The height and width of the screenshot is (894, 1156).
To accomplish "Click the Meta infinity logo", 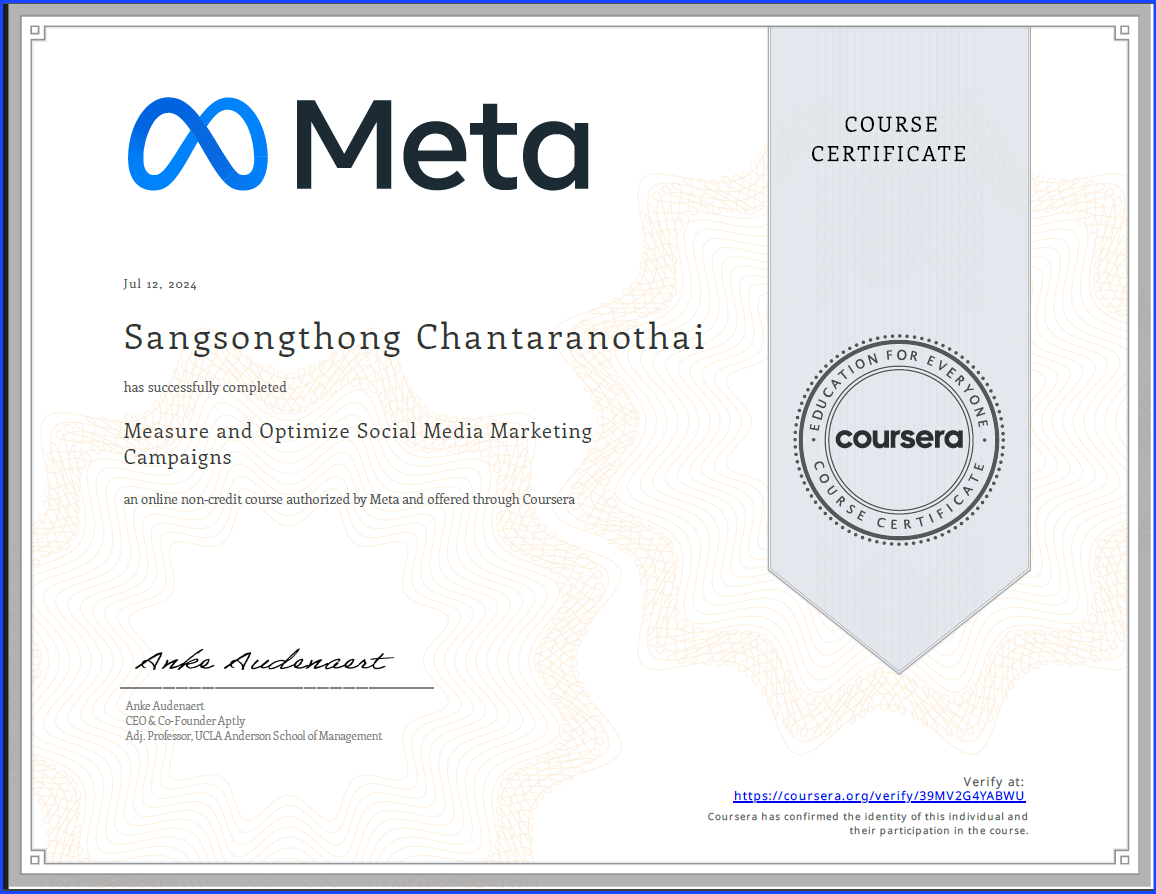I will coord(198,144).
